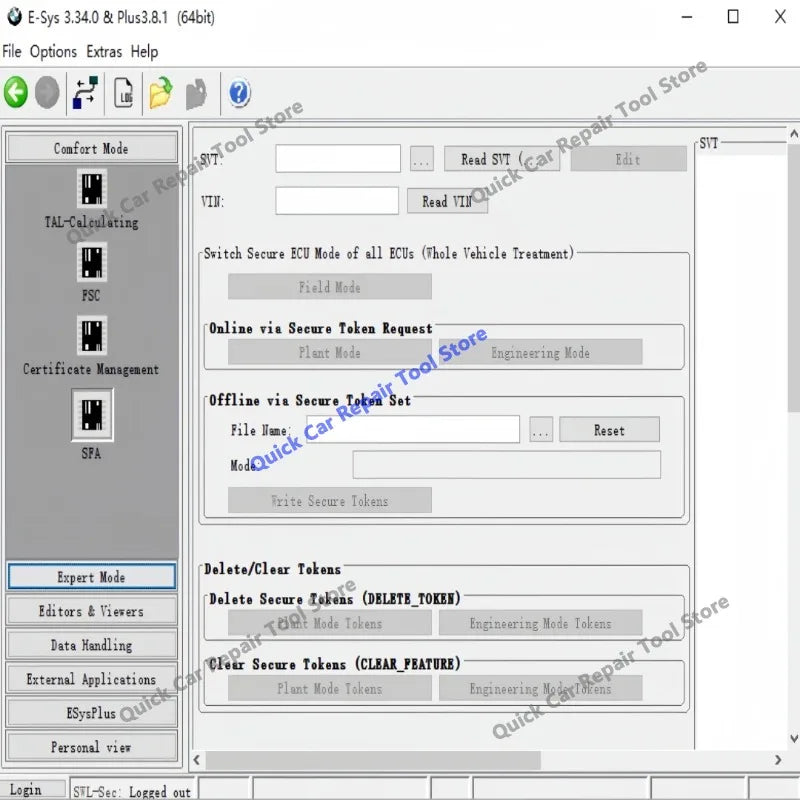Screen dimensions: 800x800
Task: Open the File menu
Action: coord(12,52)
